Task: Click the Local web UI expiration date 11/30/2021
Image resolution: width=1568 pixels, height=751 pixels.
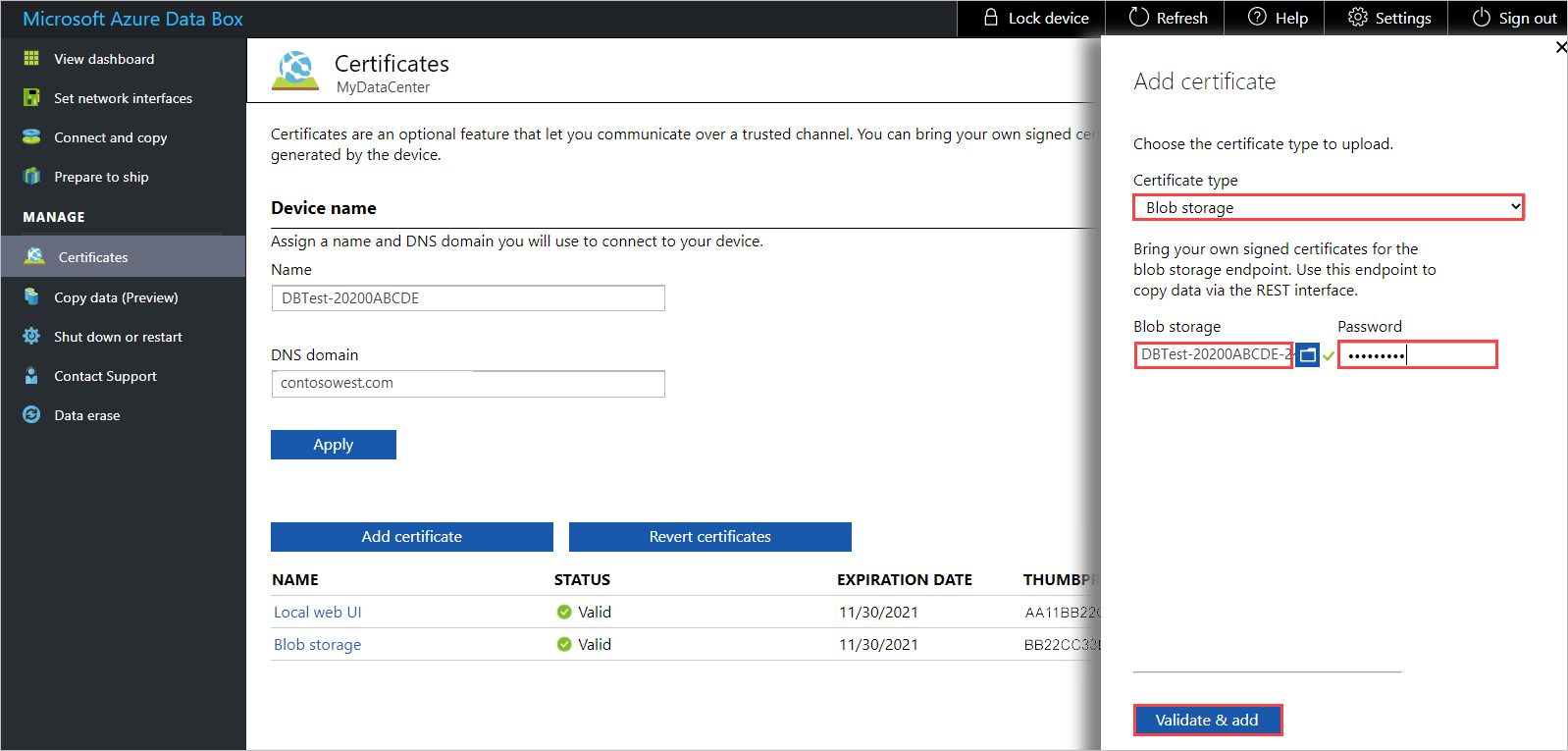Action: tap(878, 612)
